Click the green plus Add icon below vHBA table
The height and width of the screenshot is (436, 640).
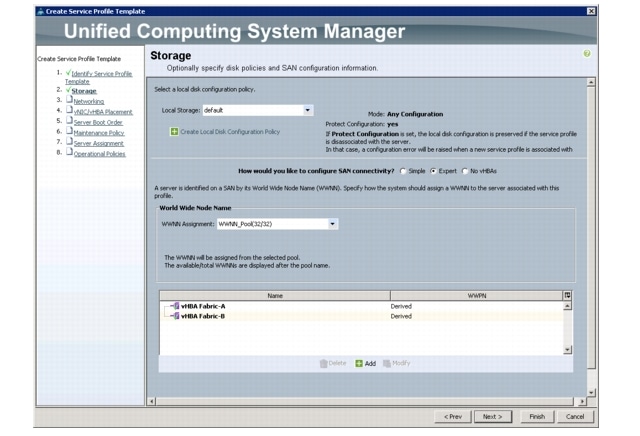(359, 363)
